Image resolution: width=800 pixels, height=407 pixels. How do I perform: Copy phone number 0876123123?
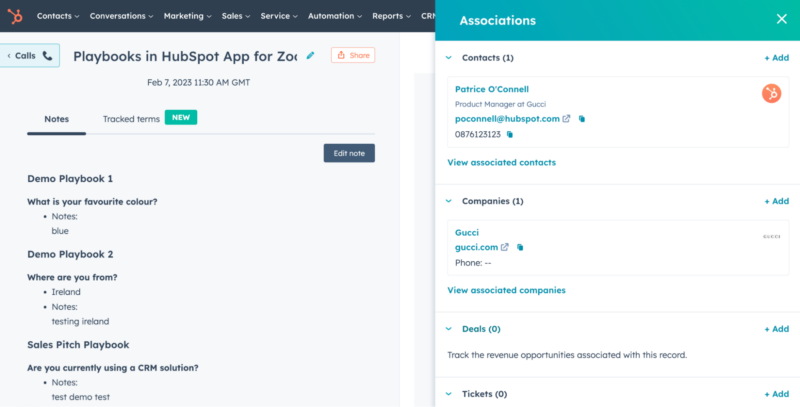(x=510, y=135)
